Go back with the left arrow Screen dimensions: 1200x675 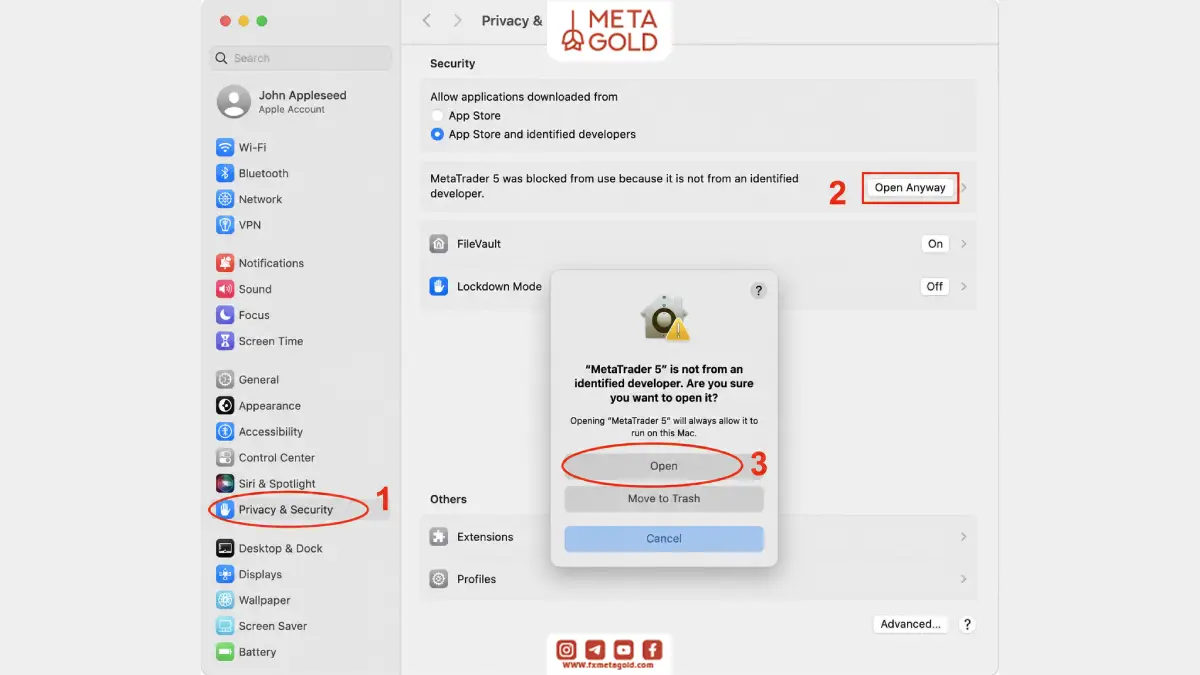(x=427, y=20)
